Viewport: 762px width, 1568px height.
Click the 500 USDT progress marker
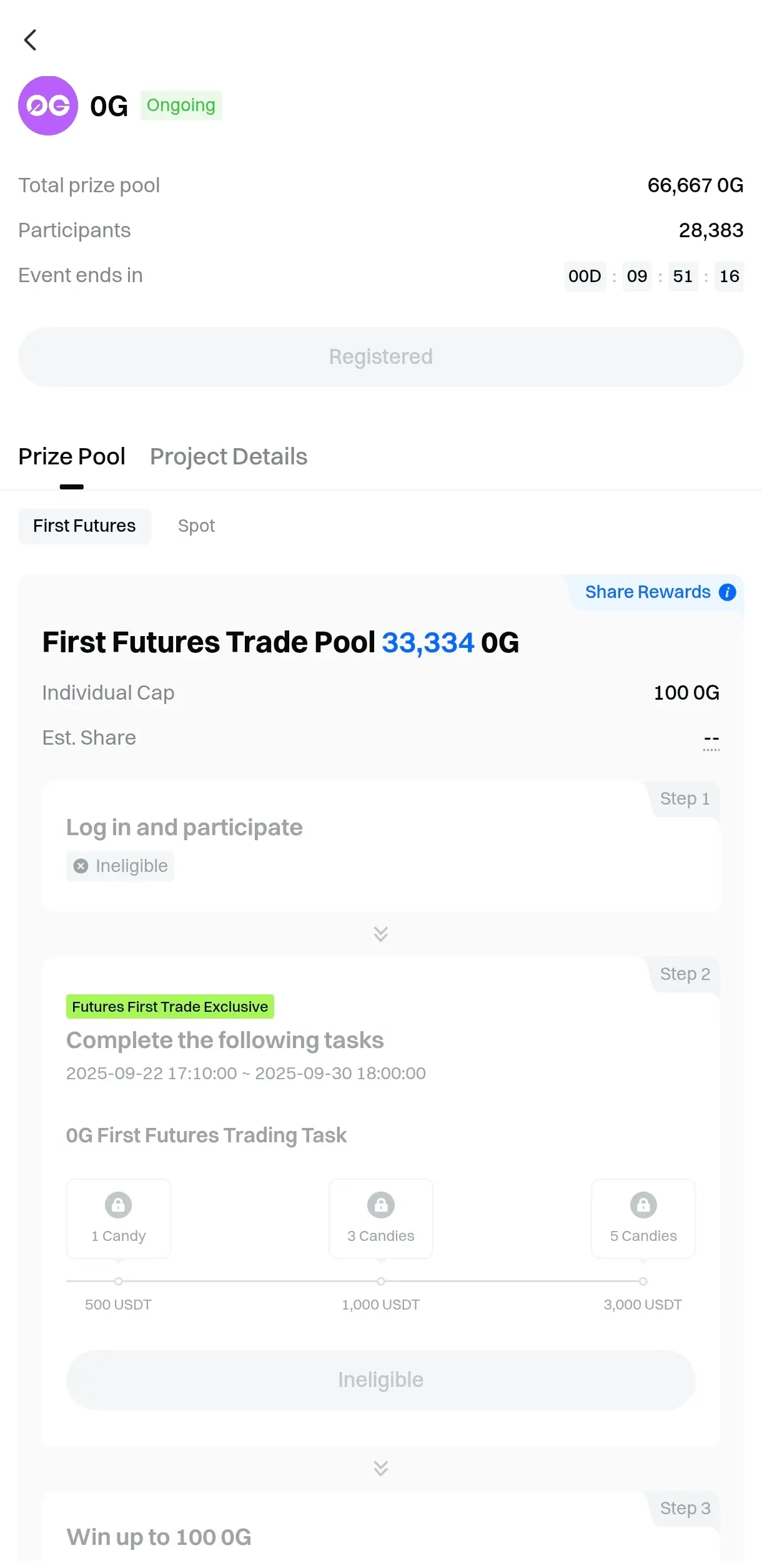click(x=118, y=1281)
